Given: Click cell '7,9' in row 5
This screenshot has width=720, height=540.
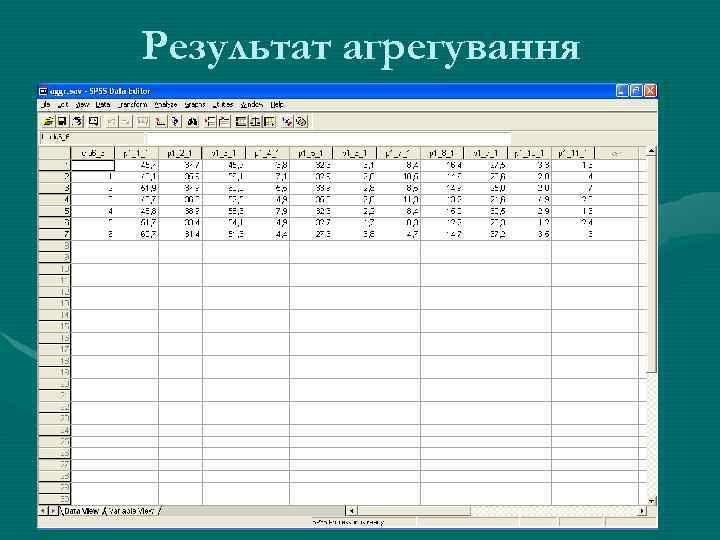Looking at the screenshot, I should [x=267, y=211].
